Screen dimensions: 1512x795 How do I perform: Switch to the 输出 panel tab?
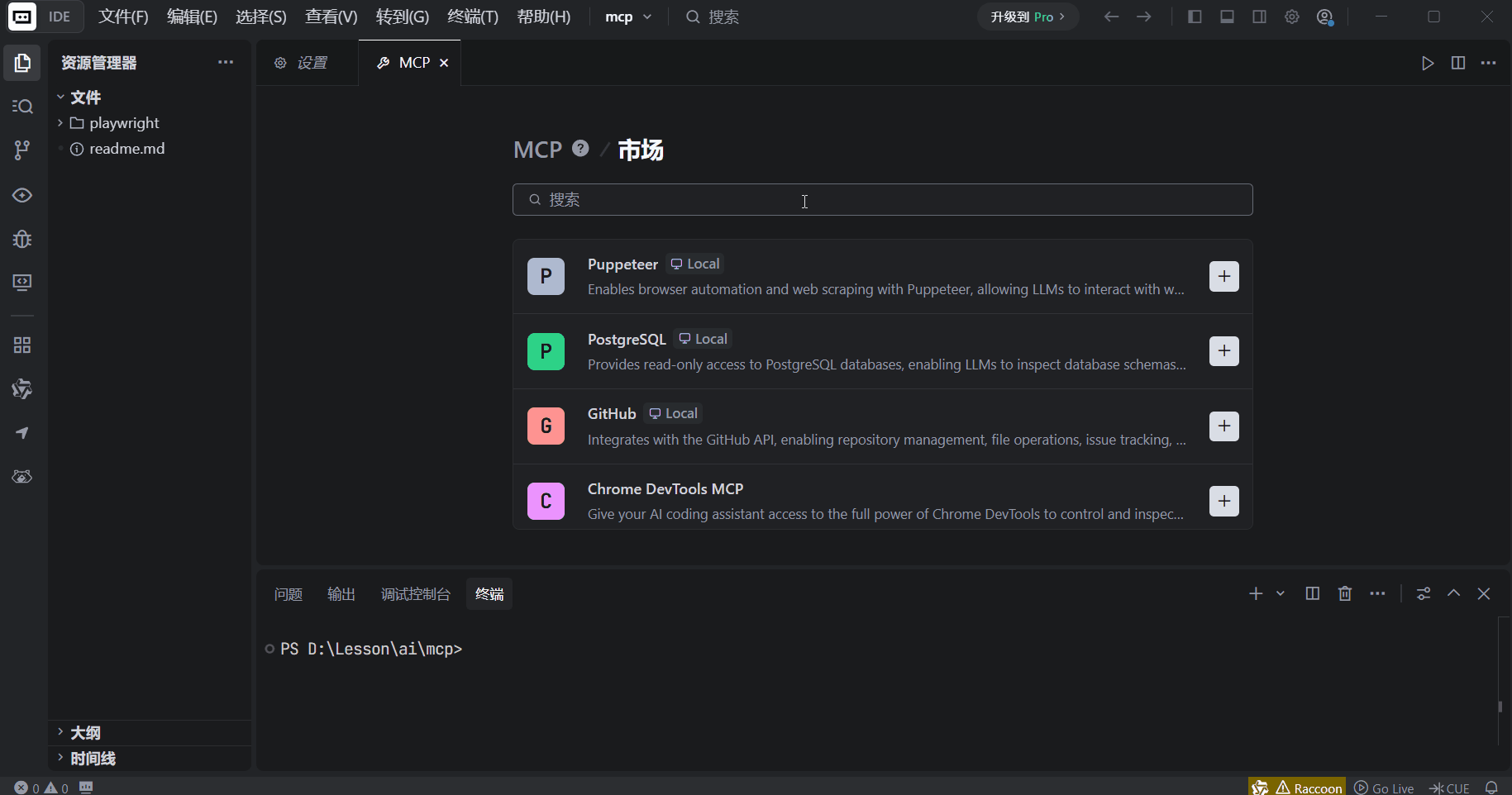pyautogui.click(x=341, y=594)
